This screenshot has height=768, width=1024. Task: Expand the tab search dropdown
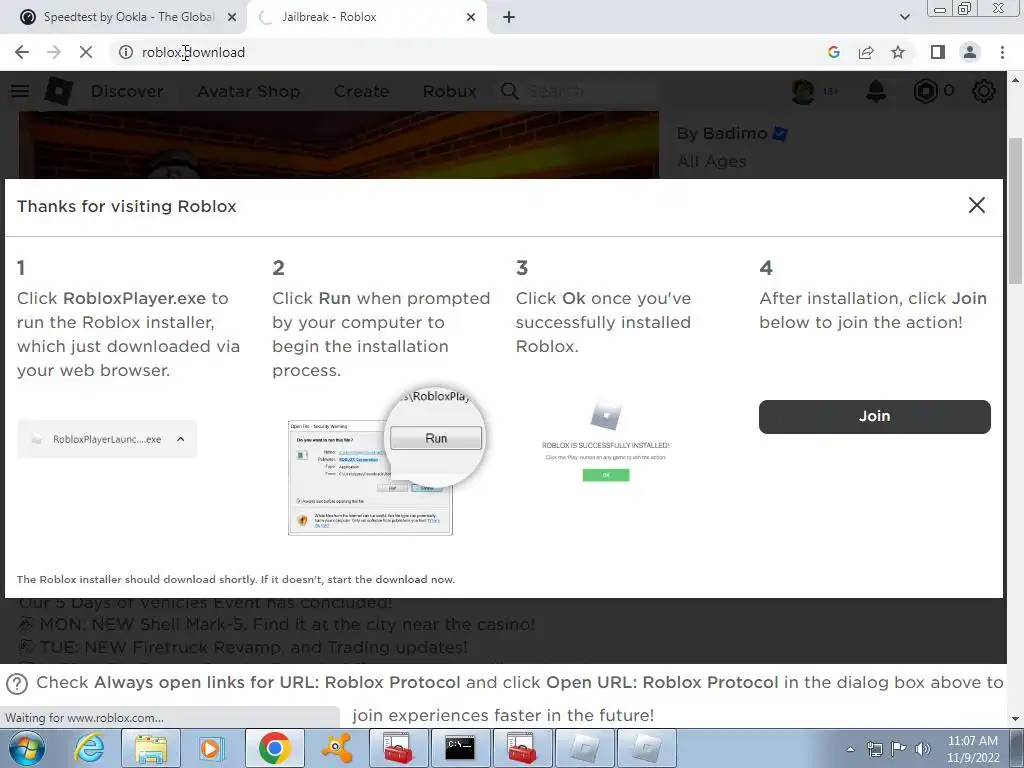pyautogui.click(x=904, y=17)
